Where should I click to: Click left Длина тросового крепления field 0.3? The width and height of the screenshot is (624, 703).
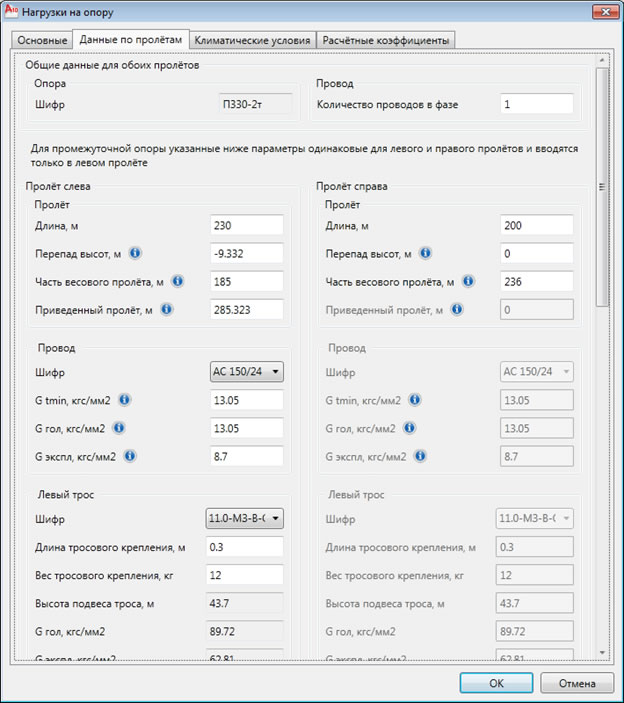click(244, 547)
